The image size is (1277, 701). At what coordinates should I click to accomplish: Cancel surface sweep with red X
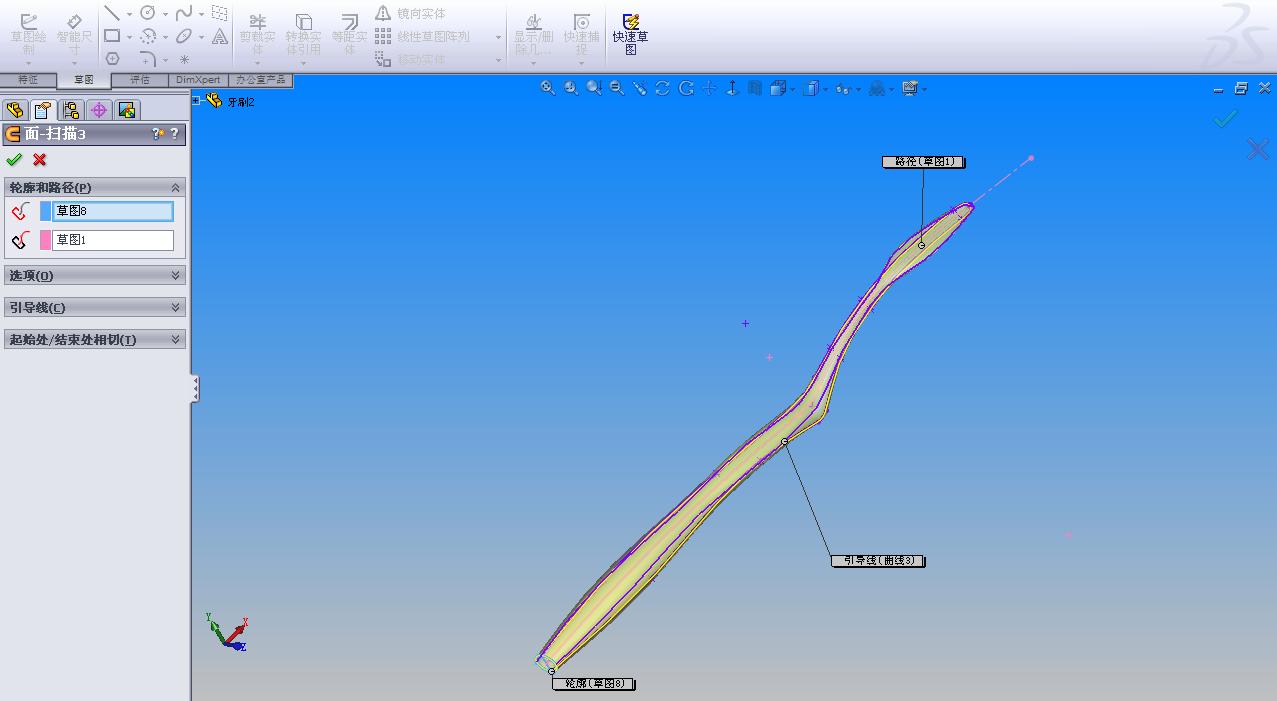(x=40, y=160)
